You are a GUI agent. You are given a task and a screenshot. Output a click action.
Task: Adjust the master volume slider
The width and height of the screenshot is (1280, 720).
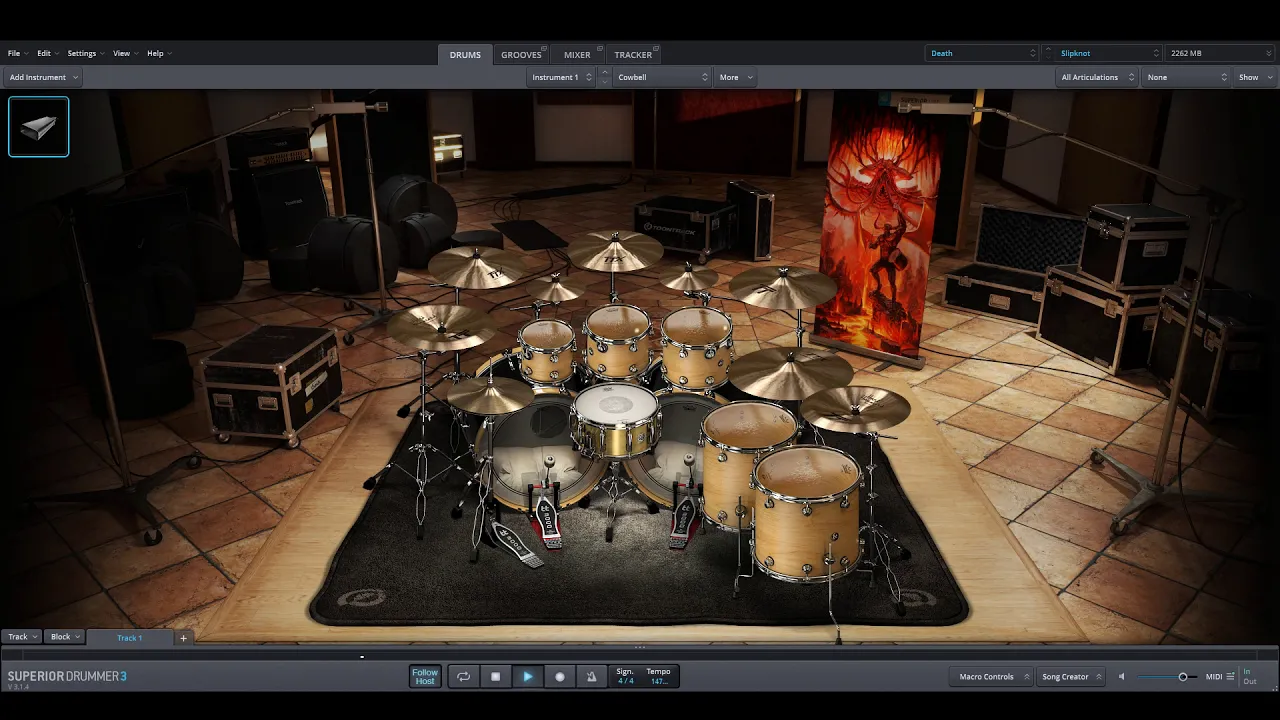(1165, 677)
